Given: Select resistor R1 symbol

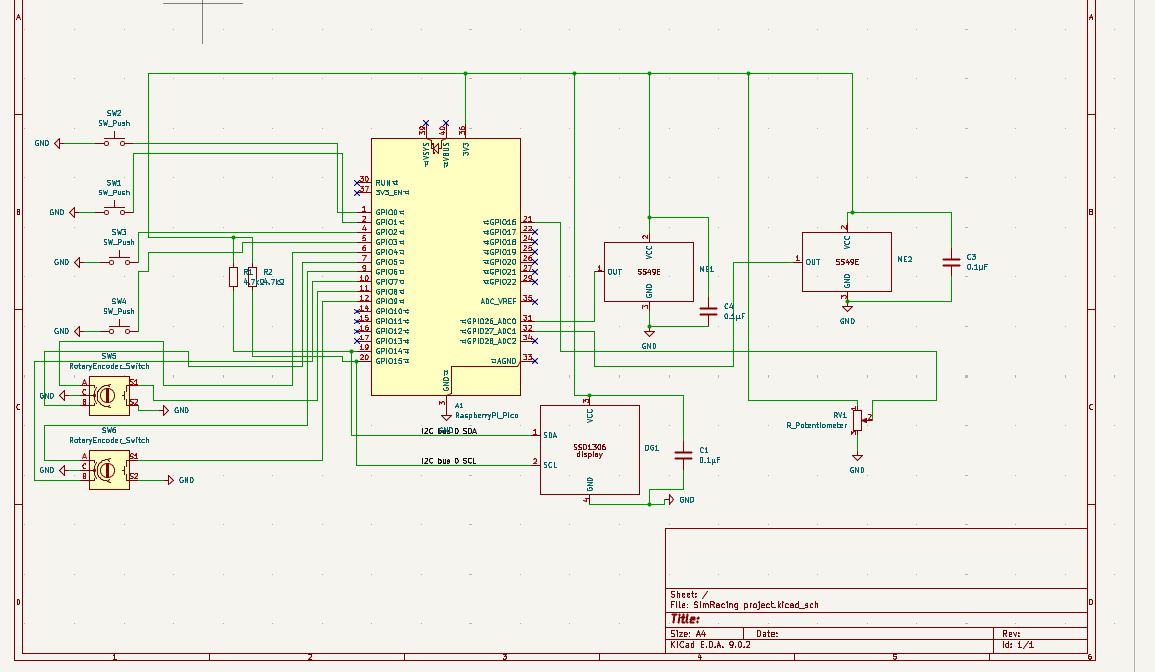Looking at the screenshot, I should (x=234, y=277).
